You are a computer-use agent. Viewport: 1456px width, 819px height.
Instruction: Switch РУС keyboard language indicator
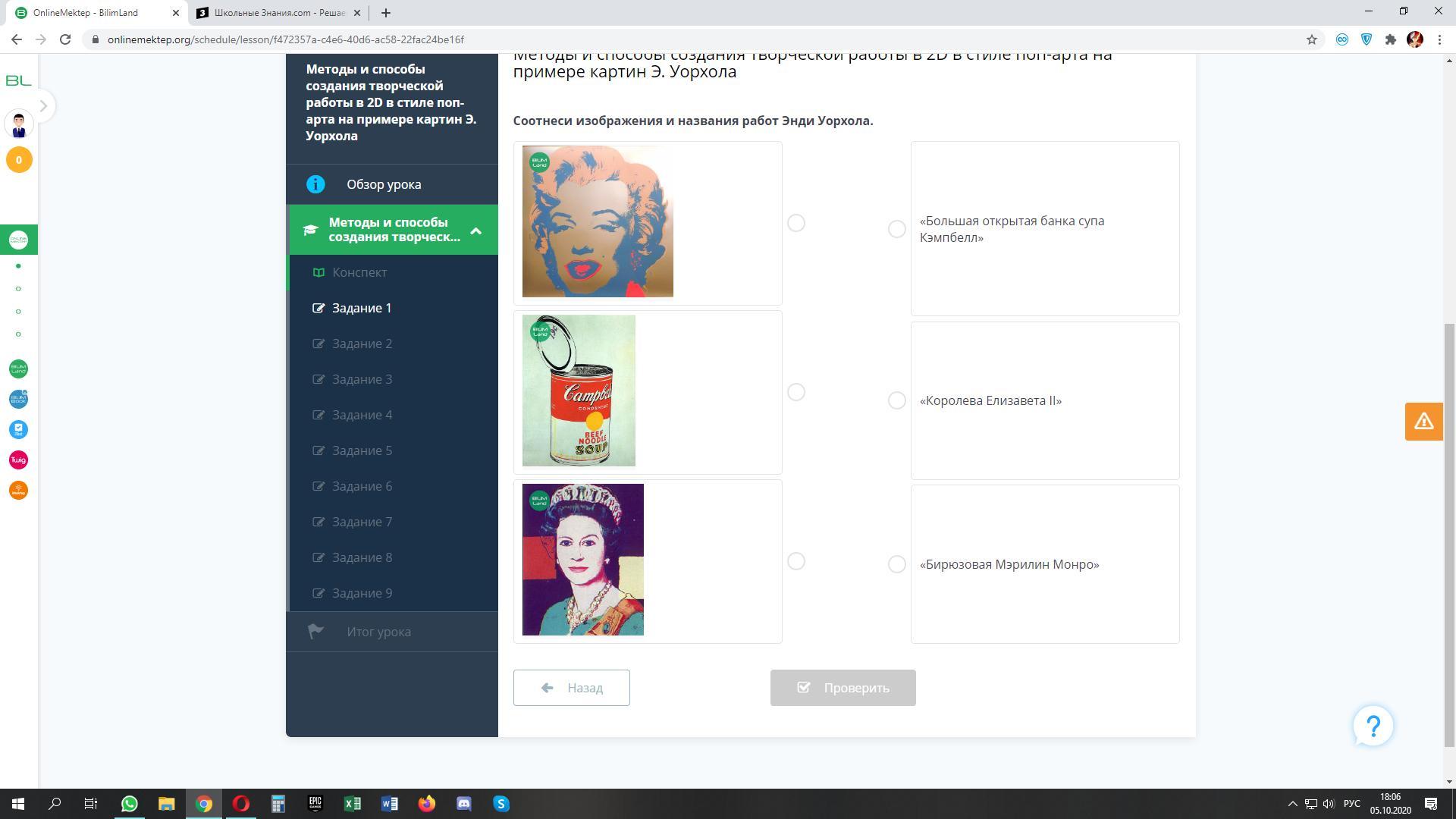coord(1351,804)
